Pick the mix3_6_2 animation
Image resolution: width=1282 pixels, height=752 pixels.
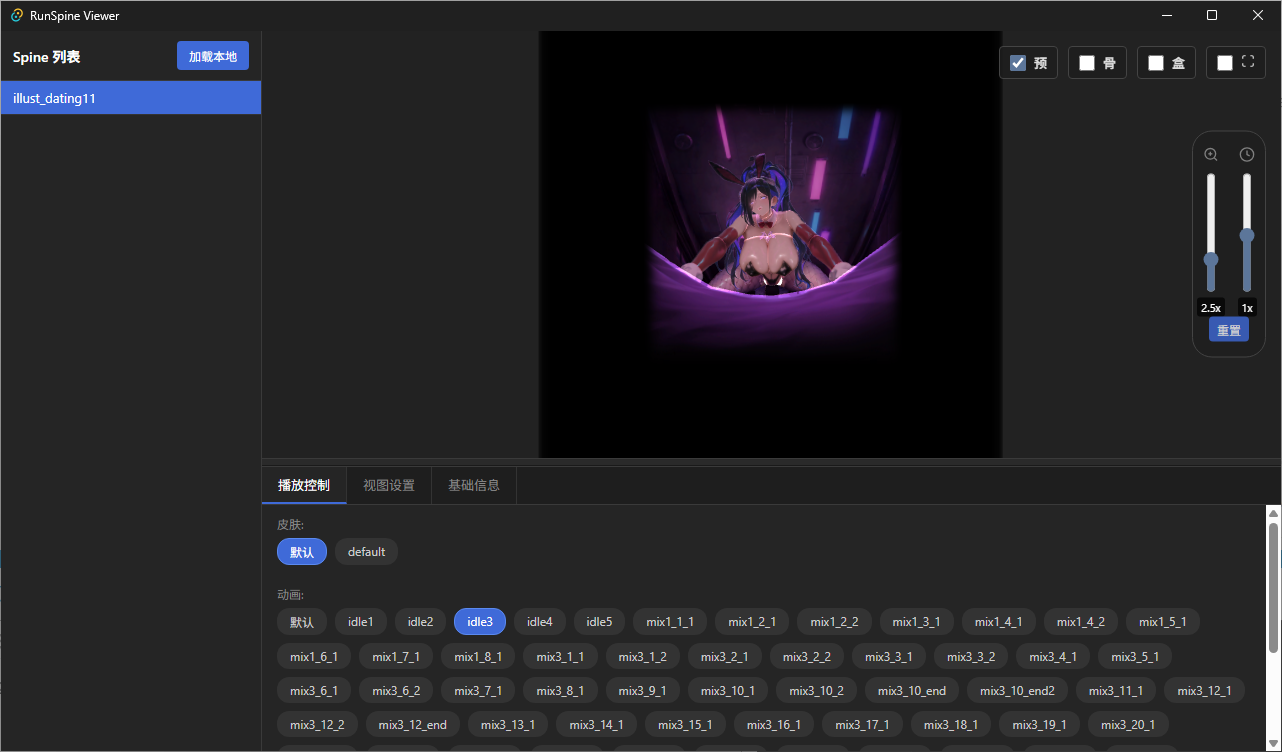396,691
